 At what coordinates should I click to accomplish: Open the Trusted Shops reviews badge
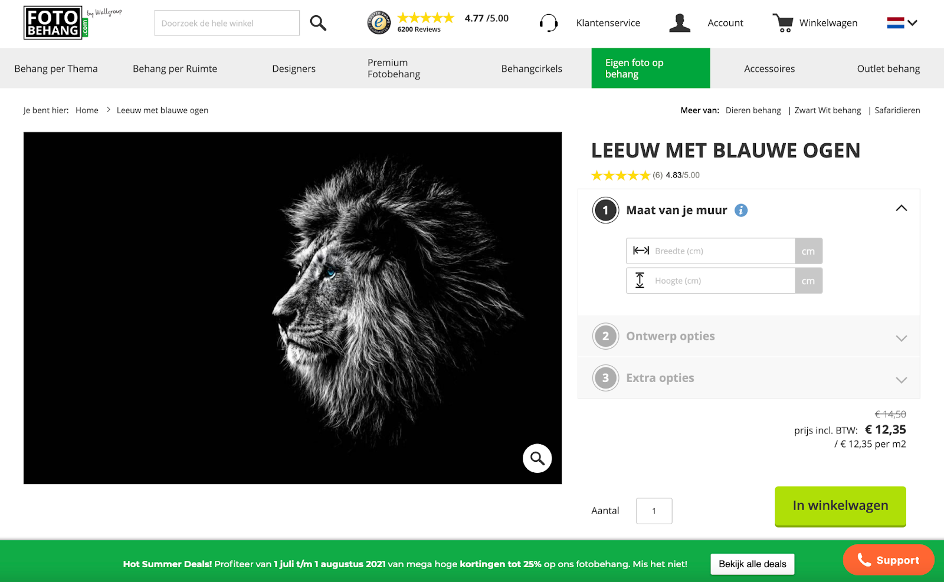(x=379, y=22)
